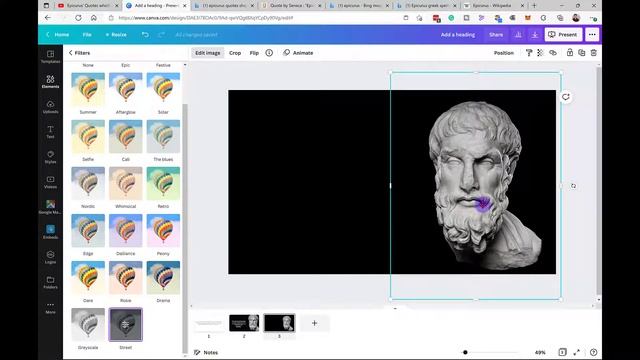
Task: Open the image Info icon
Action: tap(269, 53)
